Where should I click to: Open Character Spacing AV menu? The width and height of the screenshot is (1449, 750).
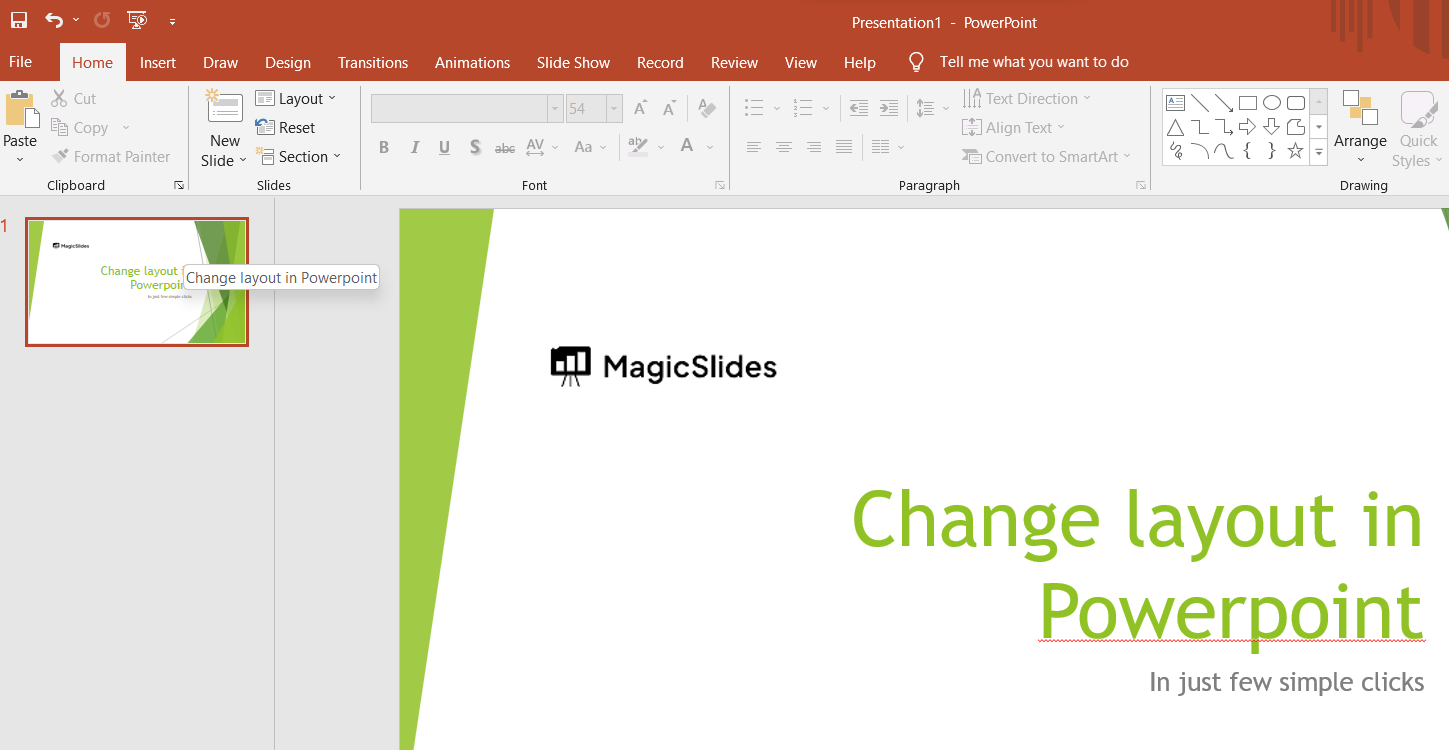pyautogui.click(x=542, y=147)
